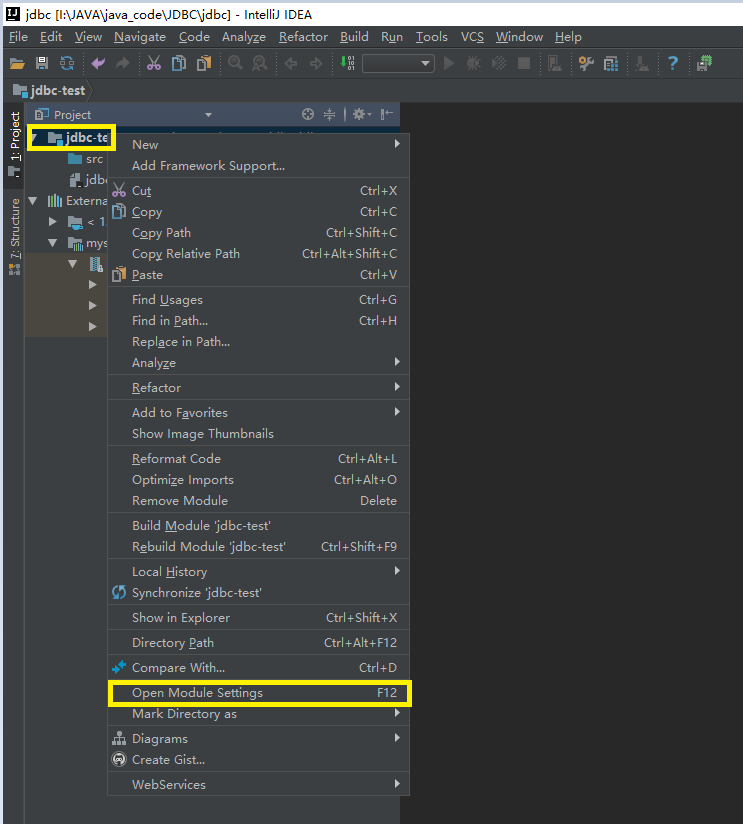Click the Cut scissors toolbar icon
Screen dimensions: 743x824
coord(153,64)
